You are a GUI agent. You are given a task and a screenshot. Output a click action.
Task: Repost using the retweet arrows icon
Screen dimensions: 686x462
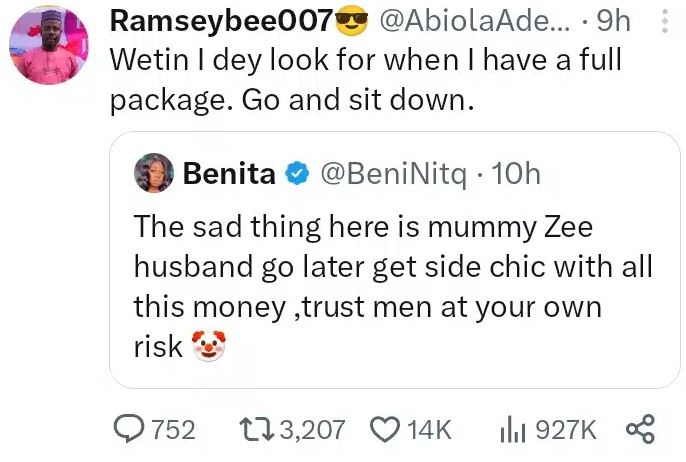[x=255, y=430]
